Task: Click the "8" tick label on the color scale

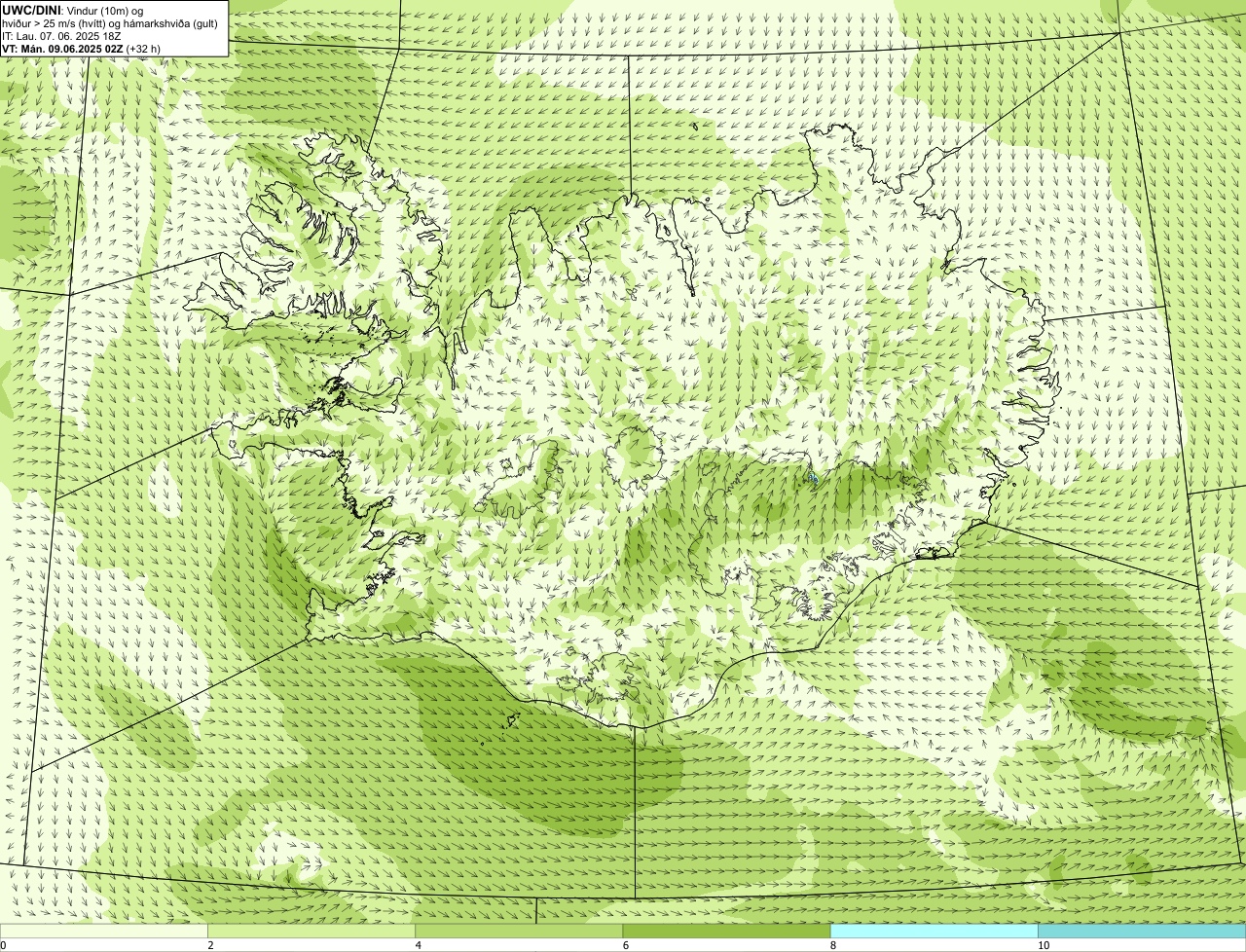Action: coord(833,945)
